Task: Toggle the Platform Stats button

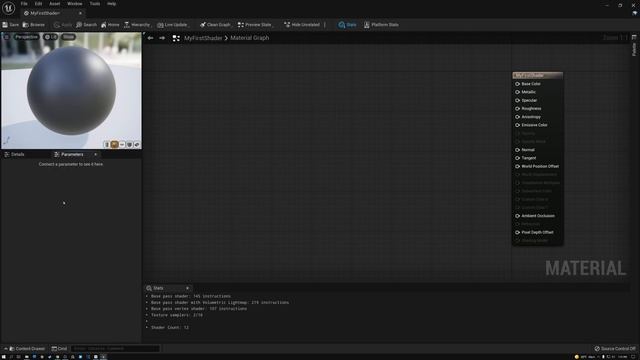Action: (381, 25)
